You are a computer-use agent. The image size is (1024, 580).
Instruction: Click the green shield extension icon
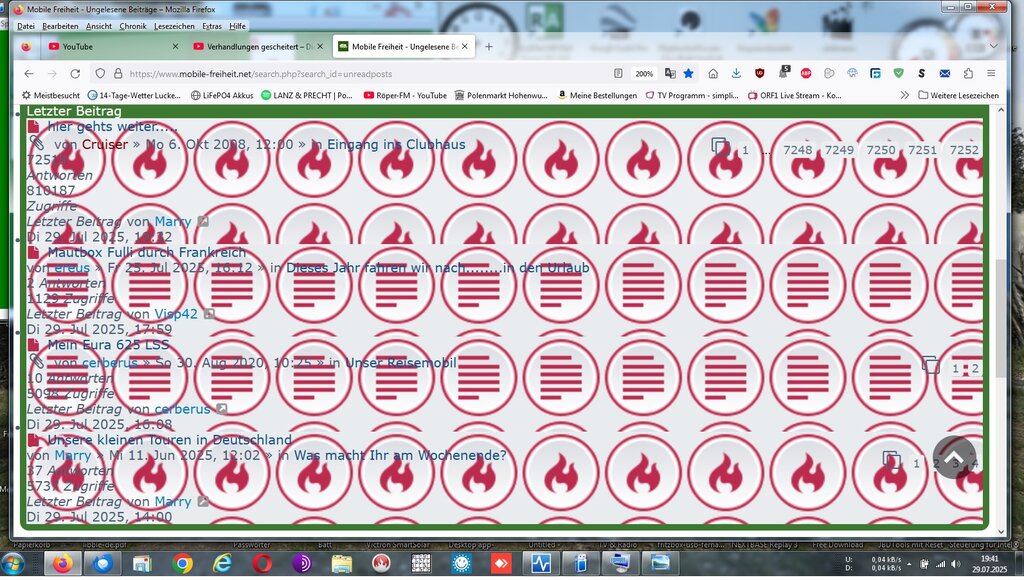tap(899, 74)
